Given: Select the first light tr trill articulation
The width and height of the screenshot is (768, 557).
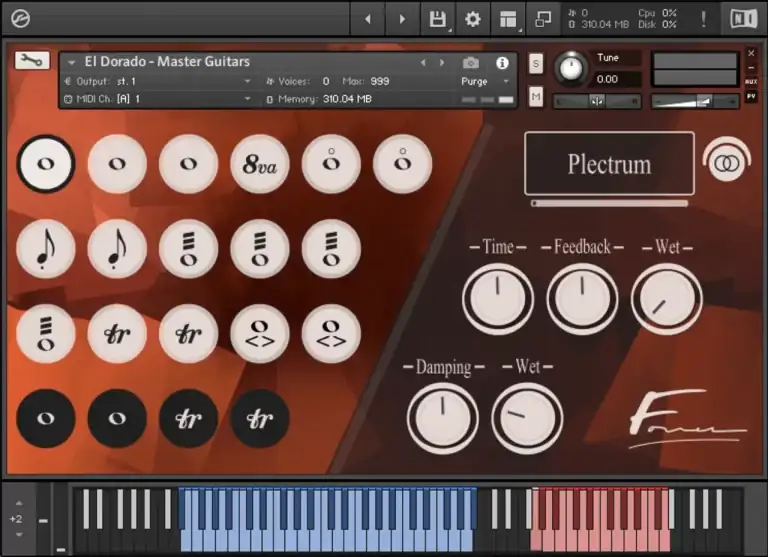Looking at the screenshot, I should pos(117,334).
